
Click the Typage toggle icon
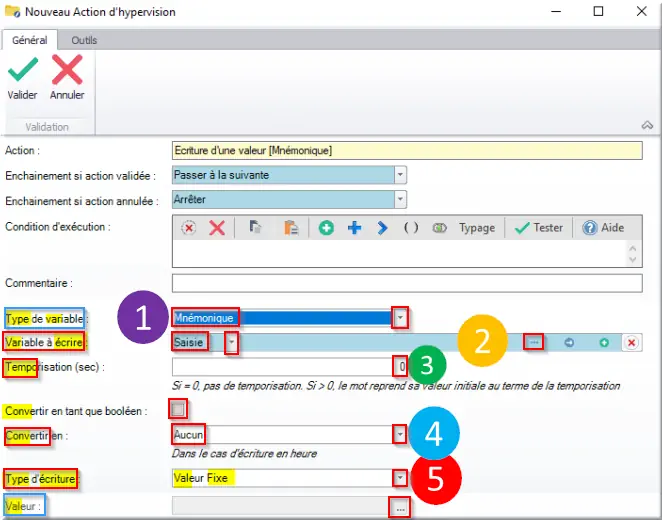(x=440, y=228)
